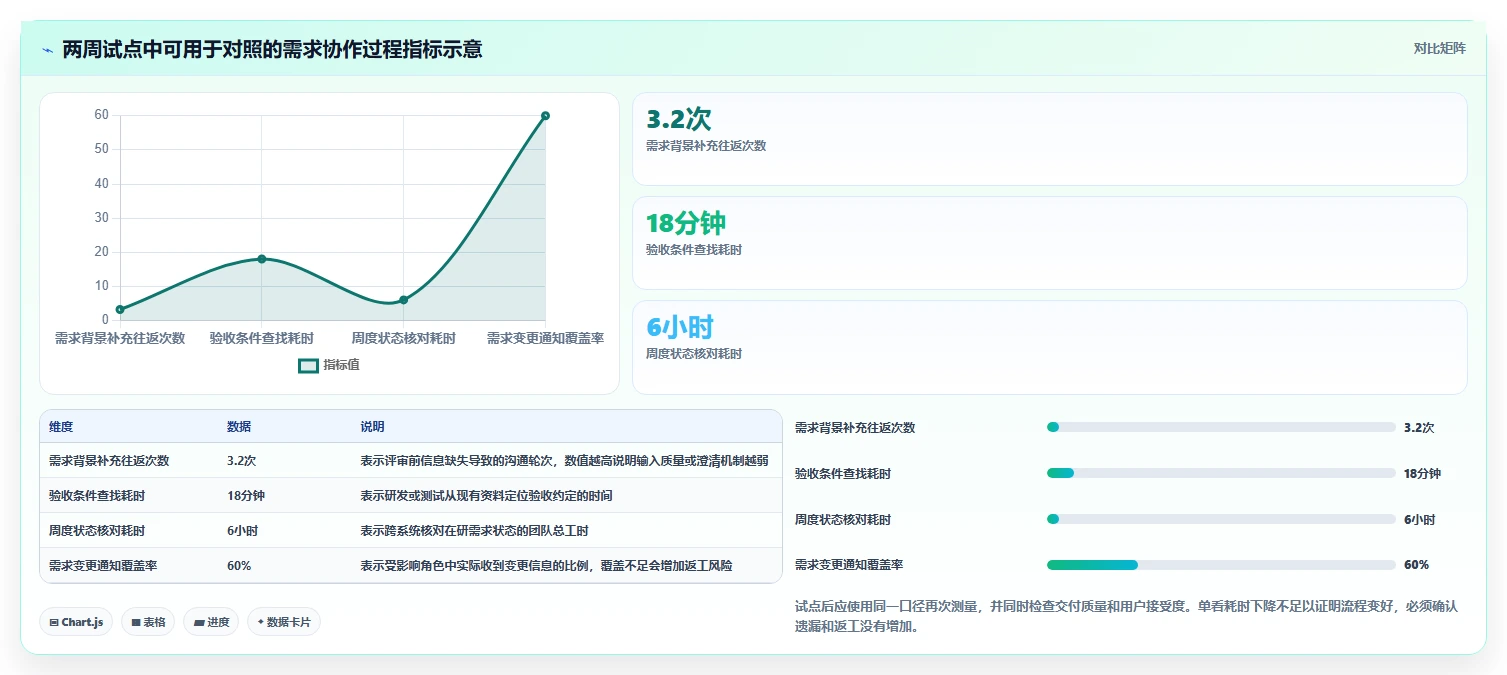Screen dimensions: 1507x675
Task: Click table cell 需求背景补充往返次数
Action: 109,461
